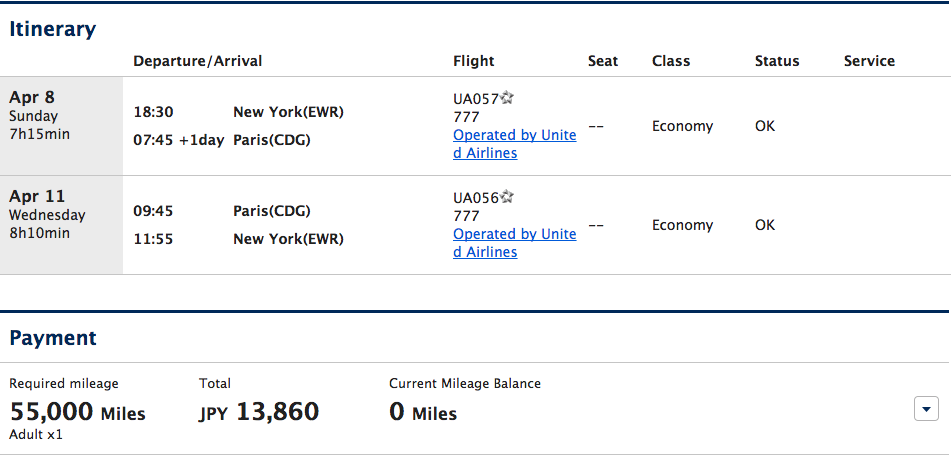Screen dimensions: 951x456
Task: Open Operated by United Airlines link for UA056
Action: pos(514,243)
